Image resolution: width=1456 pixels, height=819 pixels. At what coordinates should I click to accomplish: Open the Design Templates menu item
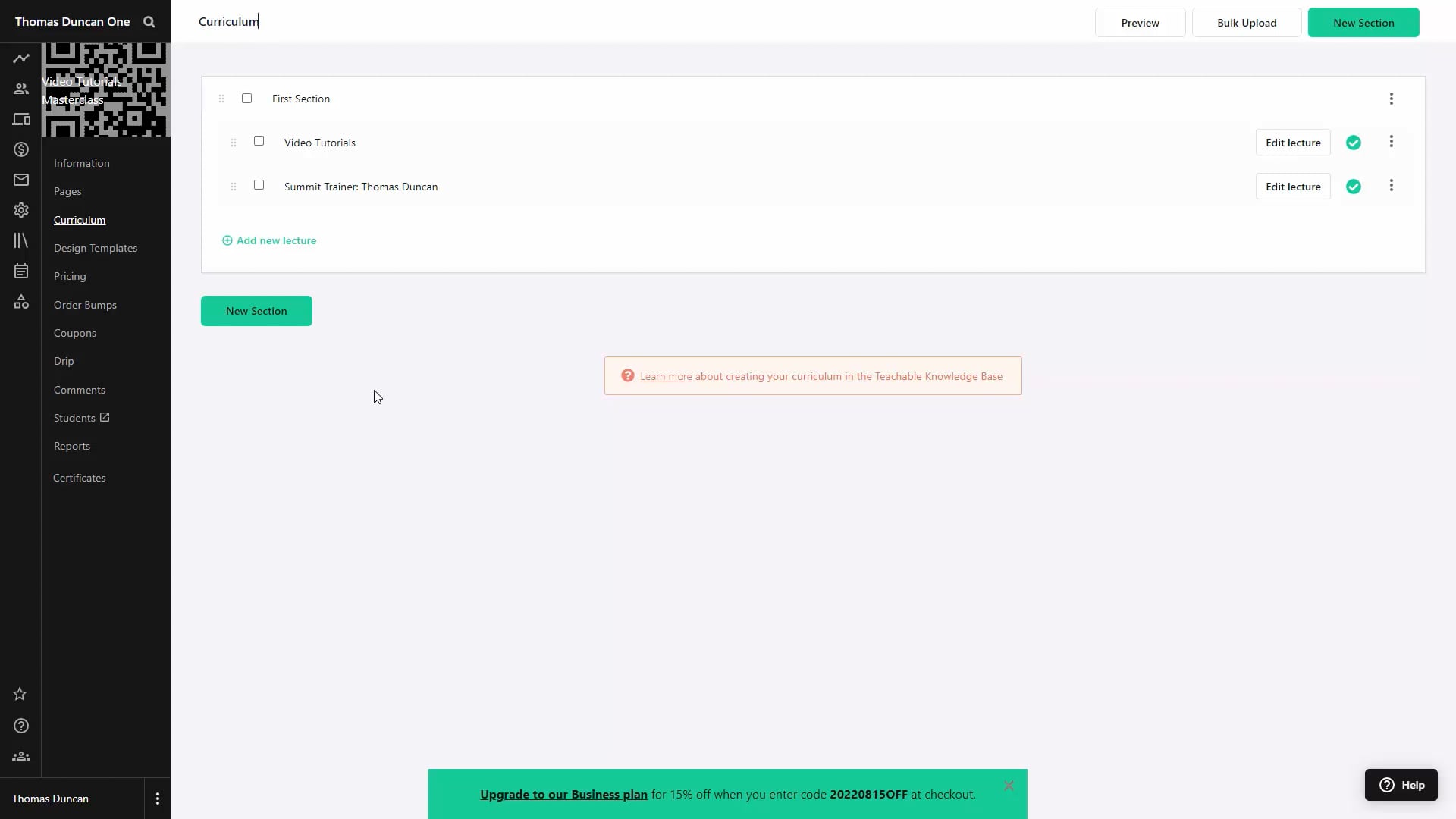pyautogui.click(x=96, y=248)
